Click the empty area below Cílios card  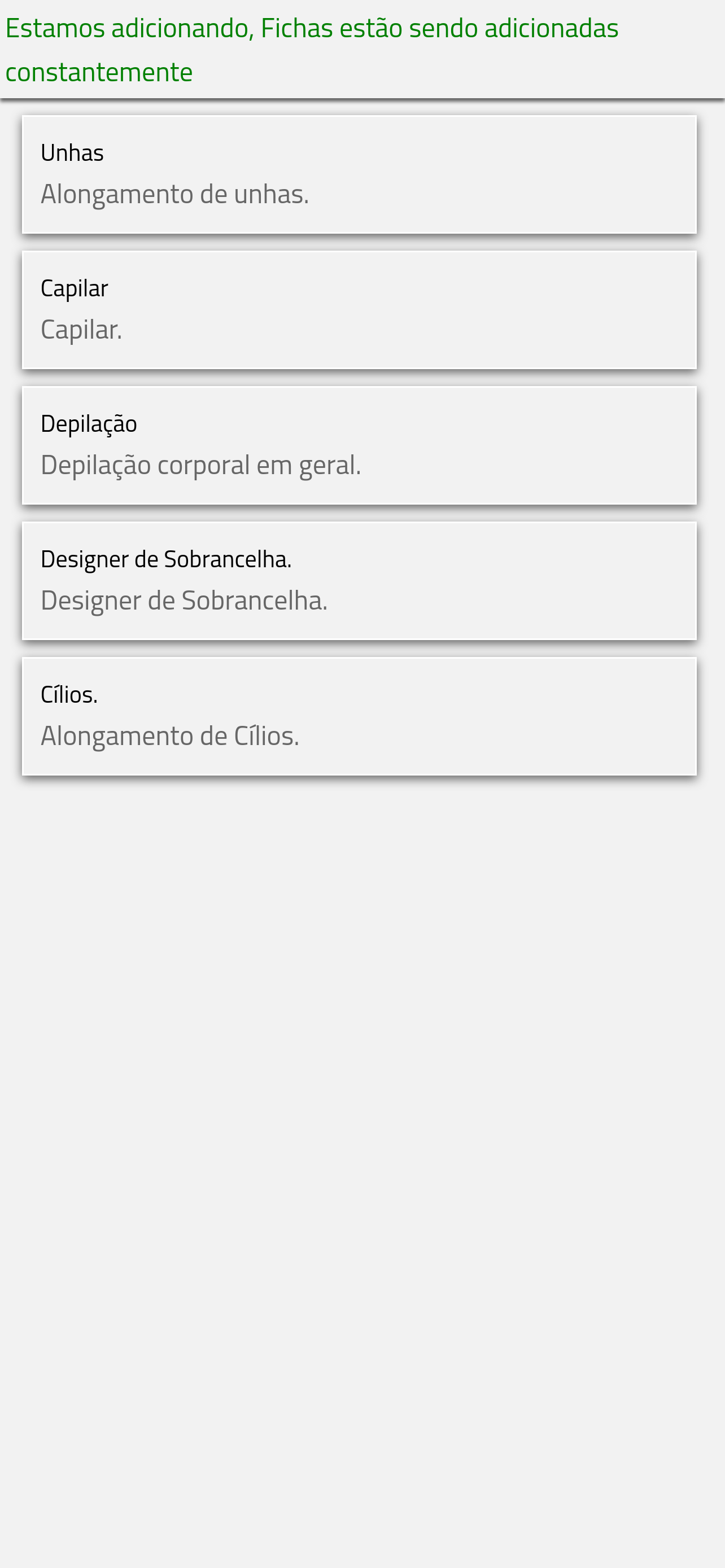point(362,1096)
